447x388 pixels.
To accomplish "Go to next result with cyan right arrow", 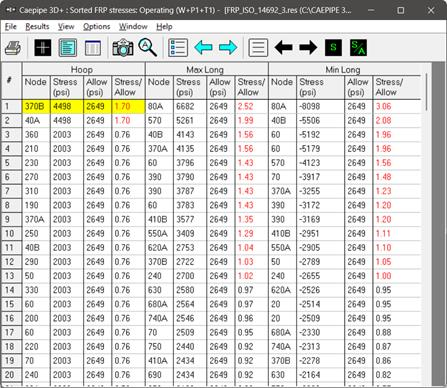I will (x=228, y=47).
